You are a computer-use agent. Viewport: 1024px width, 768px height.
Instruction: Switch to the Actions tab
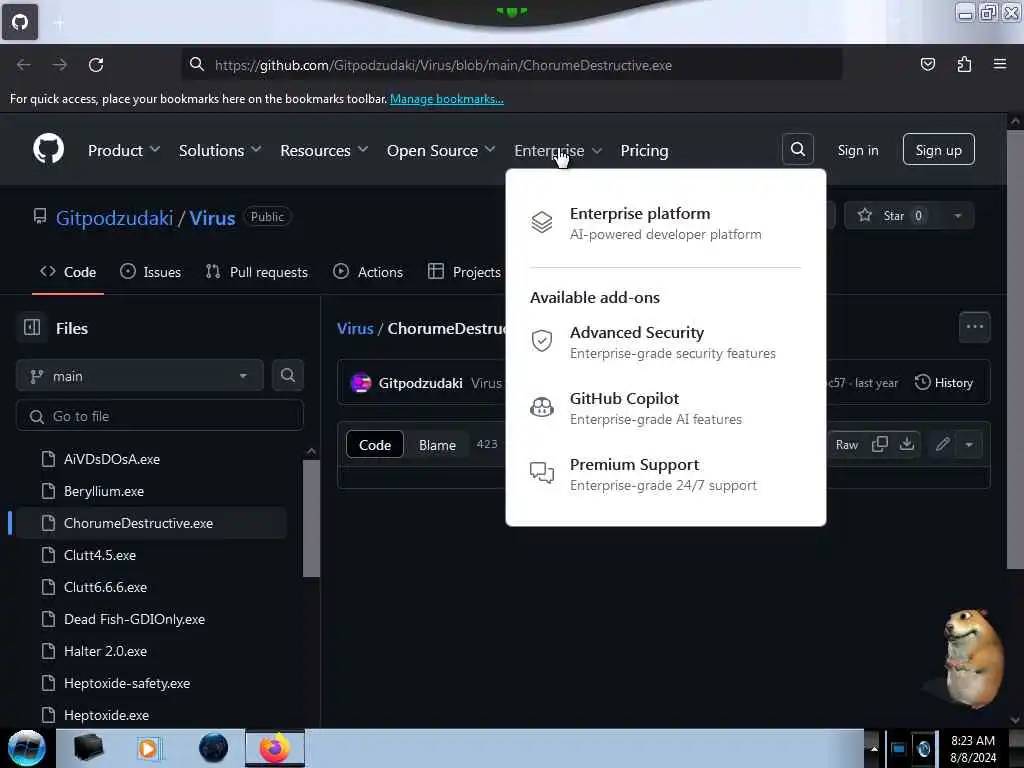[368, 272]
